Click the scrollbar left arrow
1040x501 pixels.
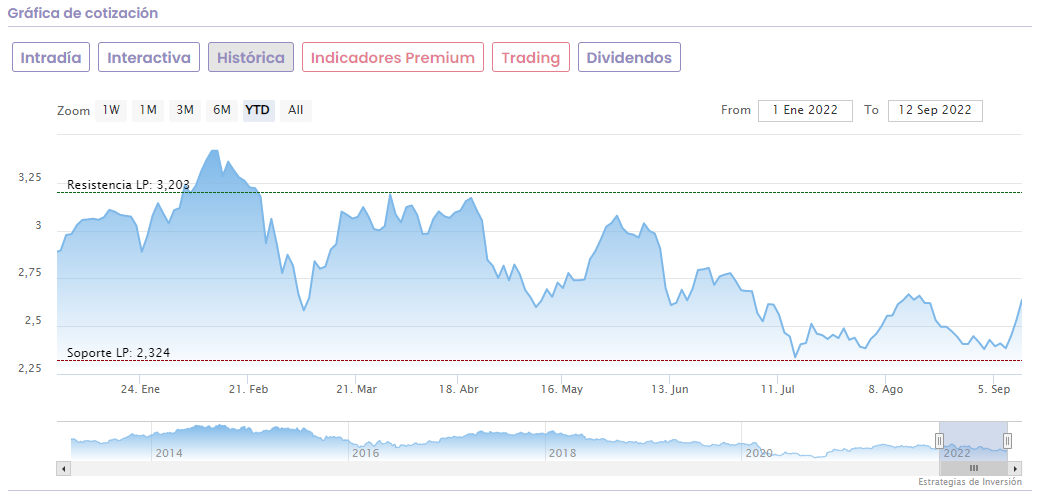tap(64, 468)
